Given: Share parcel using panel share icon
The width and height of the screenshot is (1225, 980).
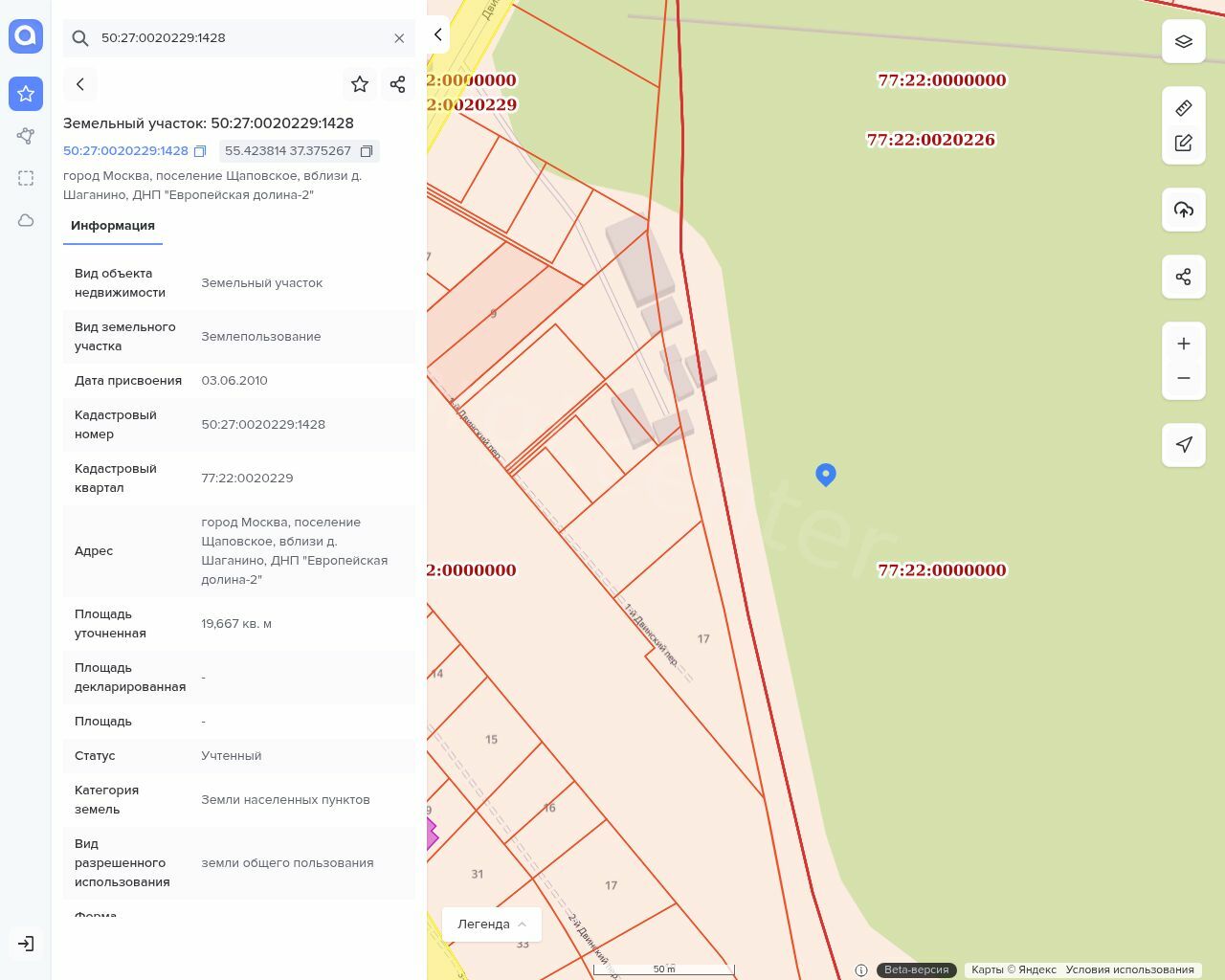Looking at the screenshot, I should click(x=398, y=84).
